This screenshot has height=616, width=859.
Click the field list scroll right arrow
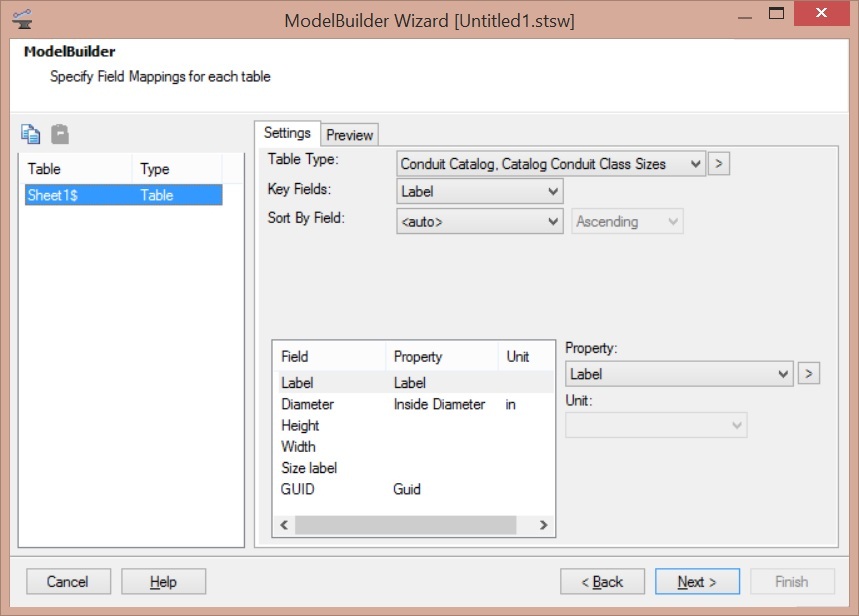tap(543, 525)
